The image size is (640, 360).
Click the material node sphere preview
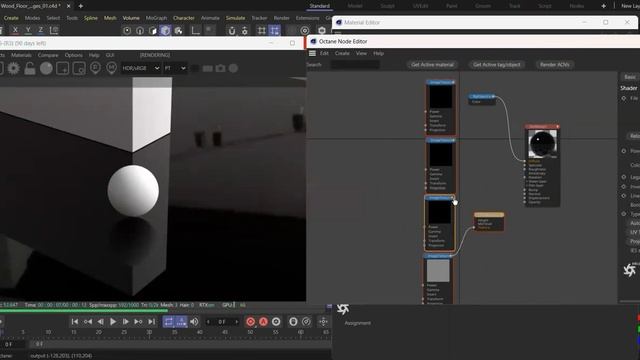(542, 144)
